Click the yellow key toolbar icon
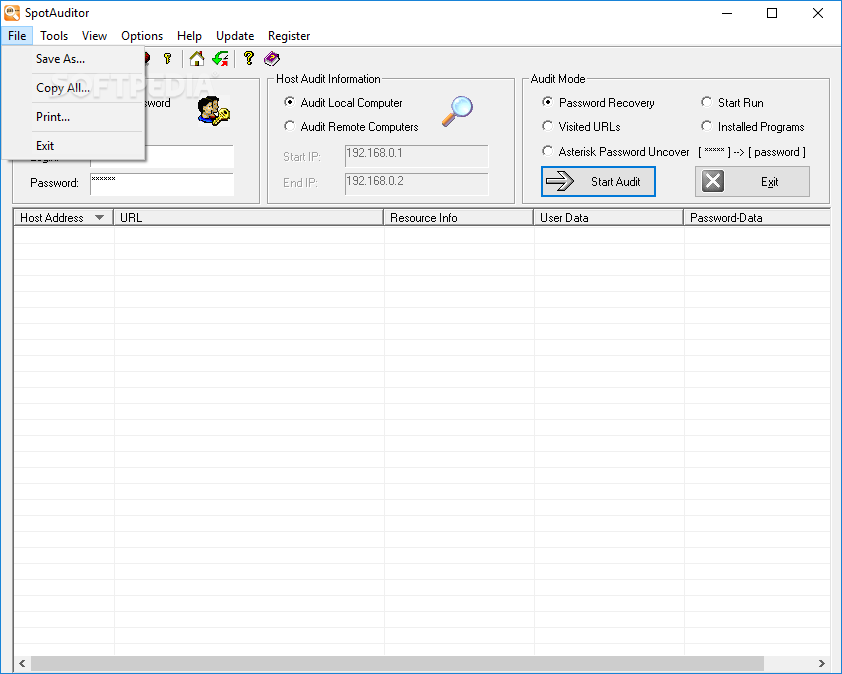Viewport: 842px width, 674px height. tap(168, 59)
